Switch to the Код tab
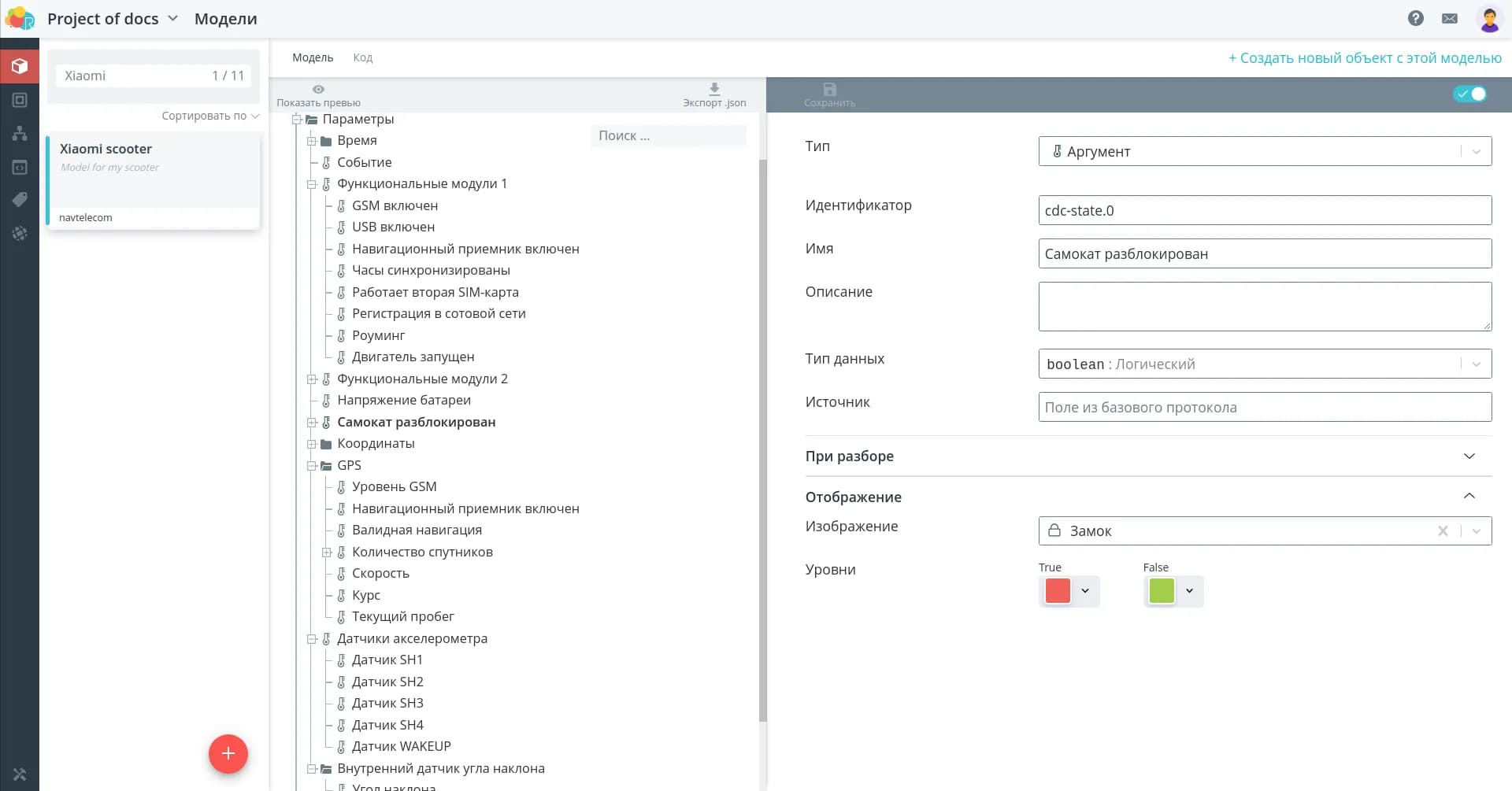 pos(362,57)
